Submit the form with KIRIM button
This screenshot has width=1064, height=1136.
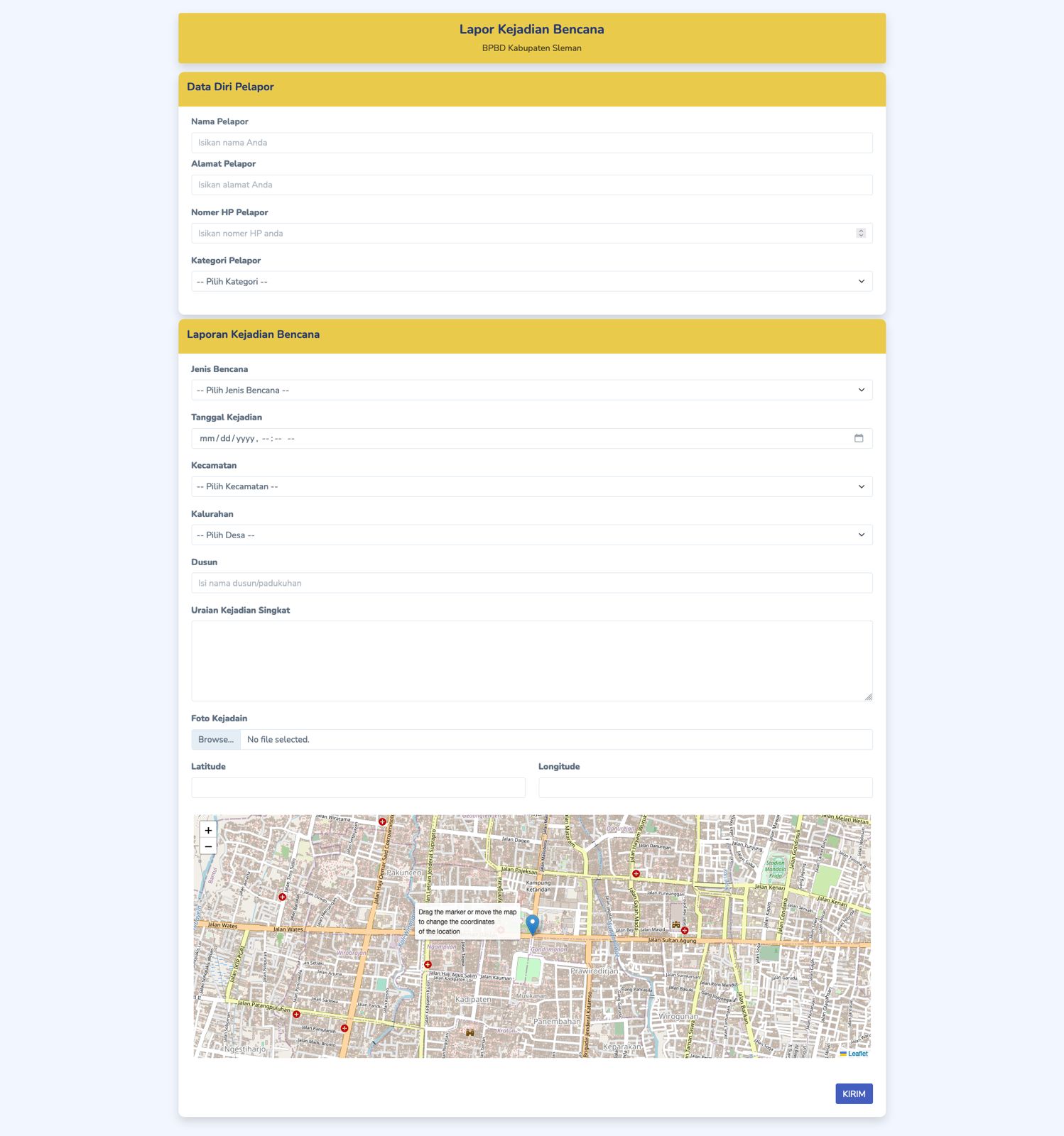[854, 1094]
